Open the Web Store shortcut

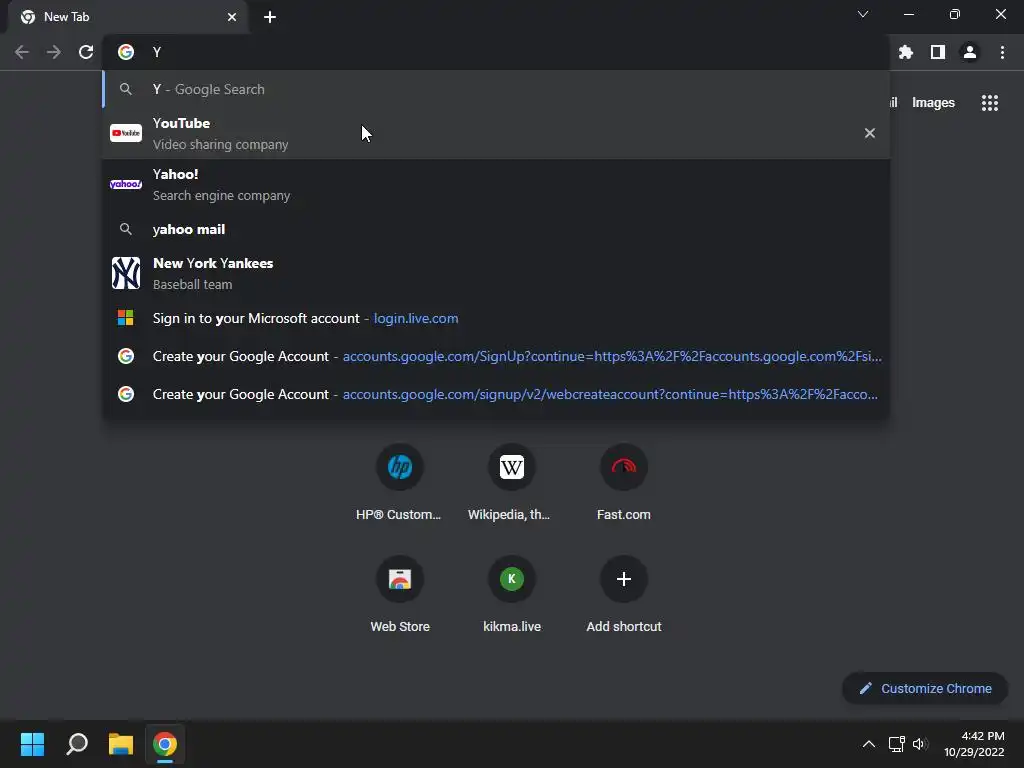pos(400,592)
